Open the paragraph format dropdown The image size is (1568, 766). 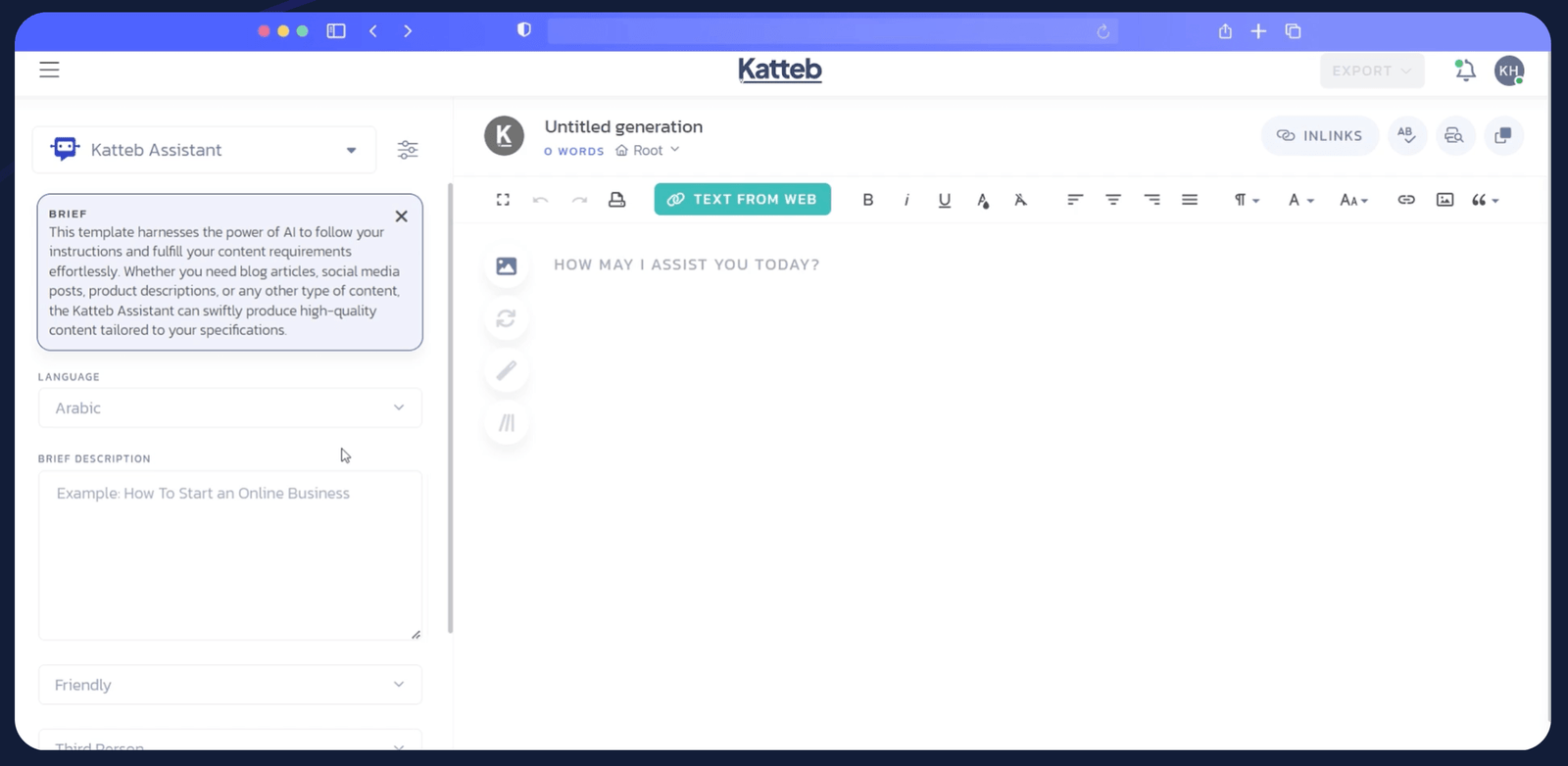point(1247,200)
